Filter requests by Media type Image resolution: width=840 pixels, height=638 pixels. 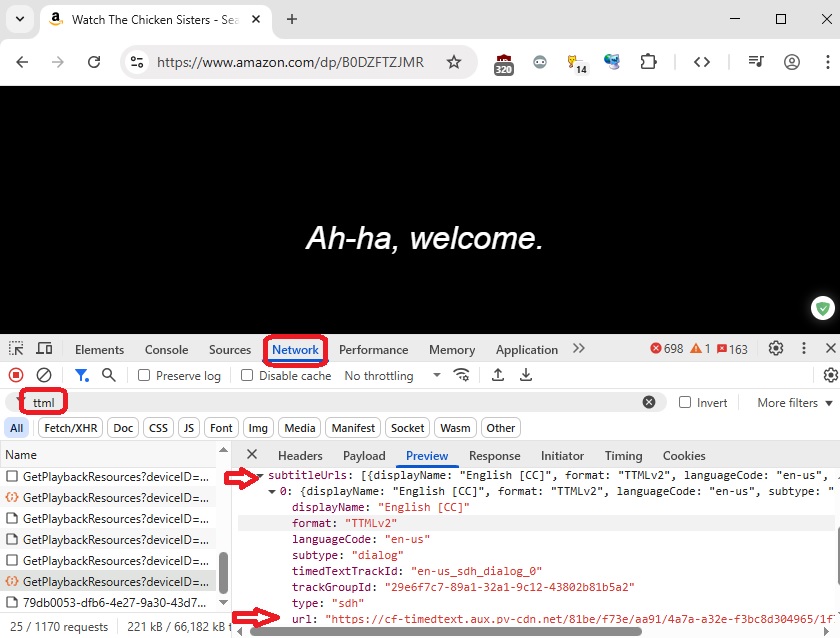(299, 428)
